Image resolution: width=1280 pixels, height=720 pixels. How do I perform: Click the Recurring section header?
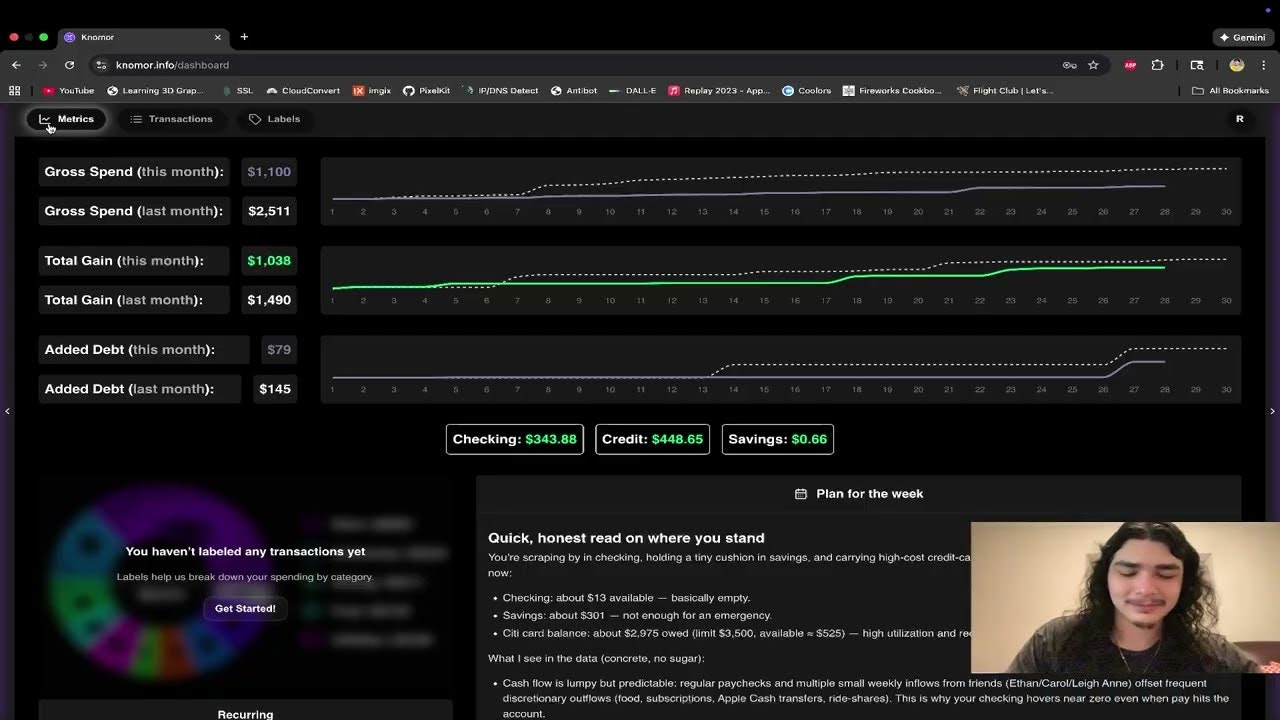[x=245, y=714]
